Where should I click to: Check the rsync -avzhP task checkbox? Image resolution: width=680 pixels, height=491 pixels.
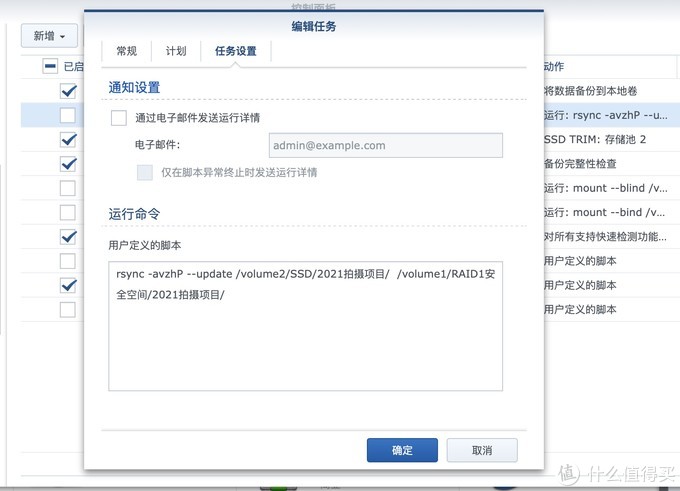(x=68, y=115)
